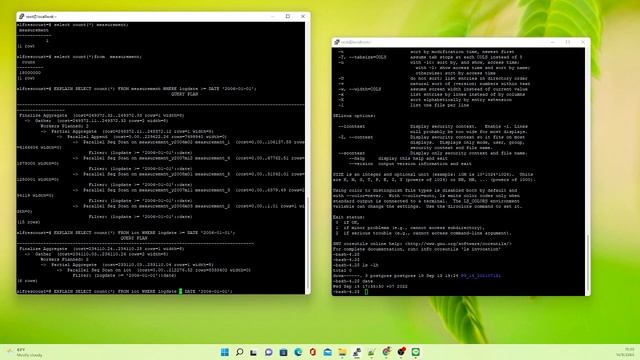Switch to PuTTY in the taskbar
Image resolution: width=640 pixels, height=360 pixels.
click(357, 352)
